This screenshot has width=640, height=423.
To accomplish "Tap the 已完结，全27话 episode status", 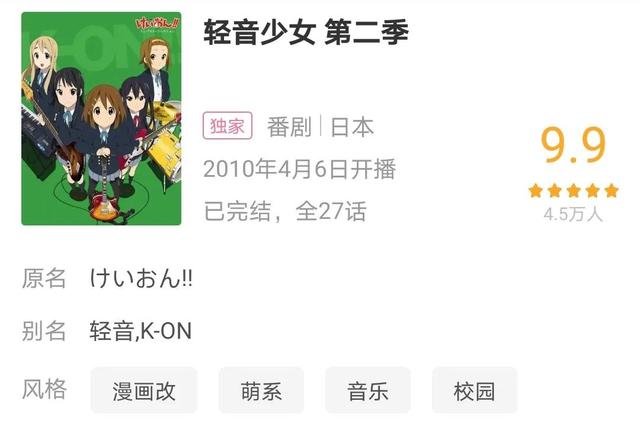I will (x=285, y=211).
